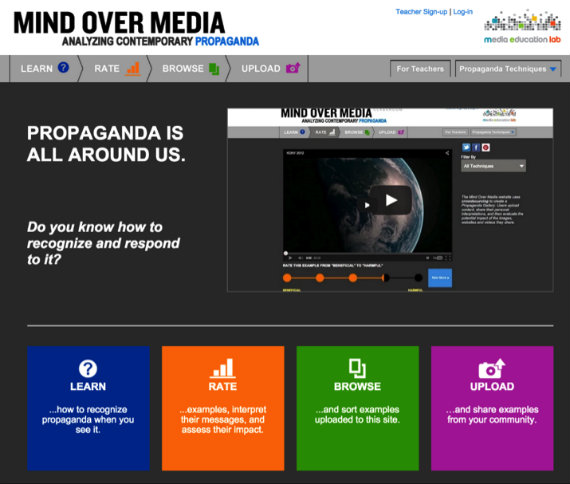
Task: Click the Twitter share icon in the preview
Action: (466, 147)
